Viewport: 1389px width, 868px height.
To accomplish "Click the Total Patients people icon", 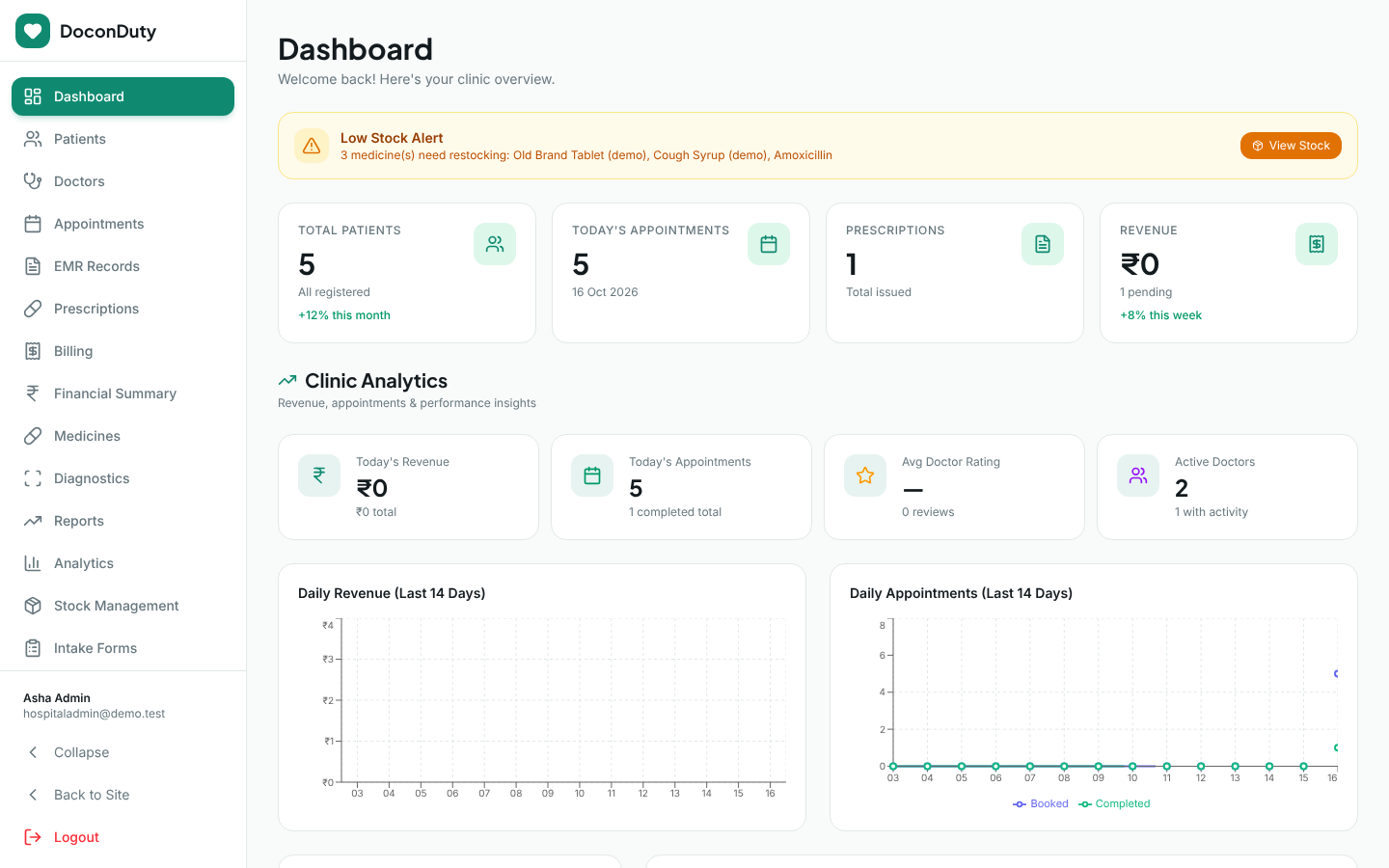I will point(495,244).
